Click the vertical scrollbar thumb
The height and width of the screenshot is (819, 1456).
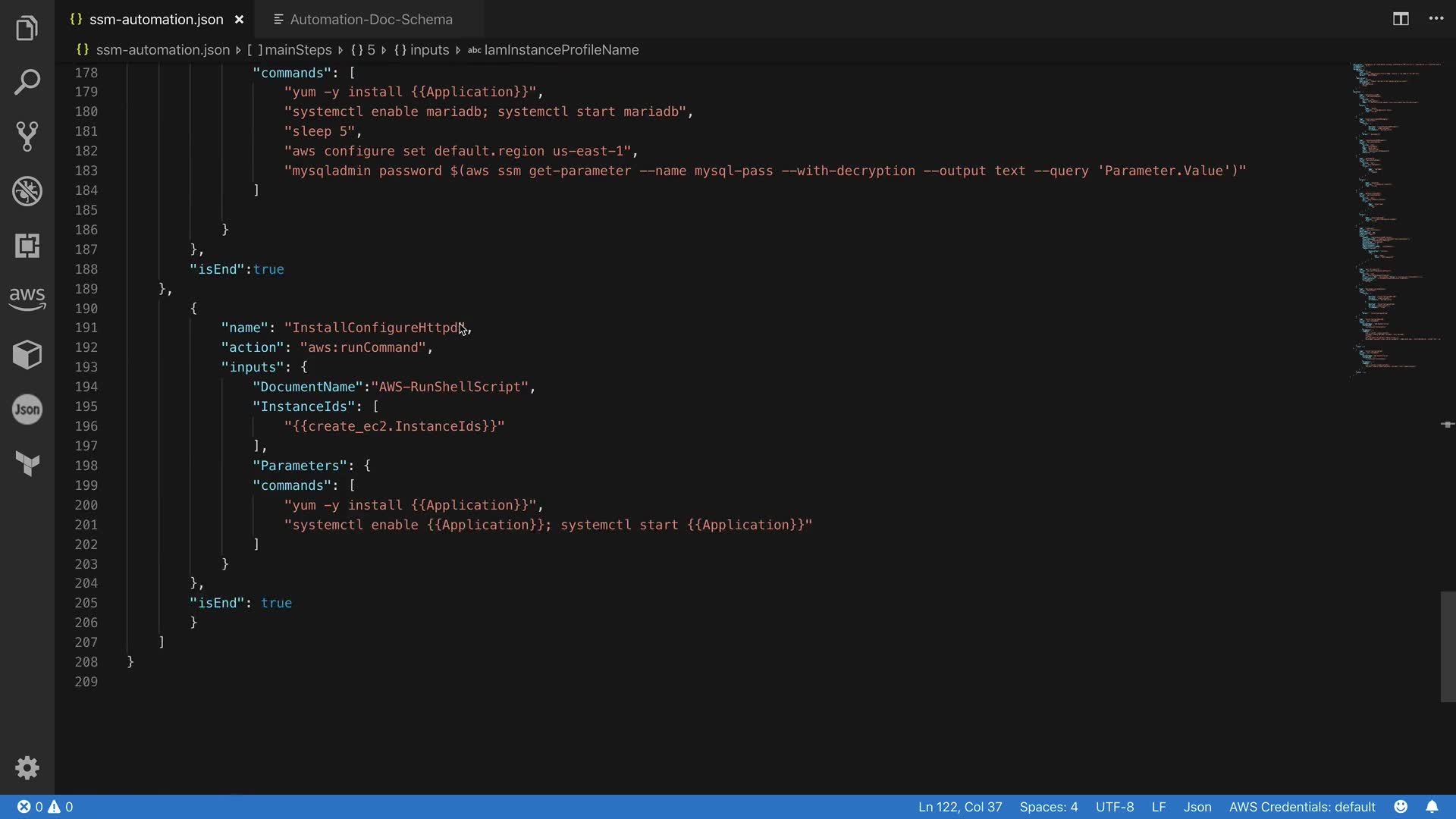1448,646
